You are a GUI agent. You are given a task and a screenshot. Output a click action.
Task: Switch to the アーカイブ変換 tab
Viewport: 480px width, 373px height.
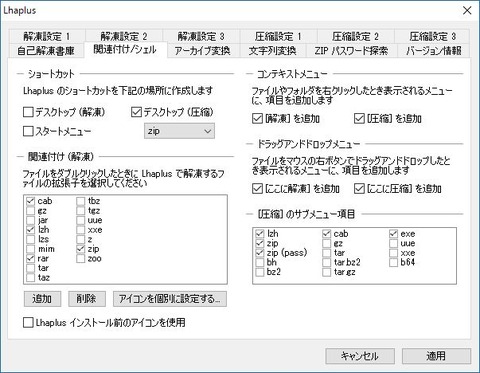click(203, 51)
